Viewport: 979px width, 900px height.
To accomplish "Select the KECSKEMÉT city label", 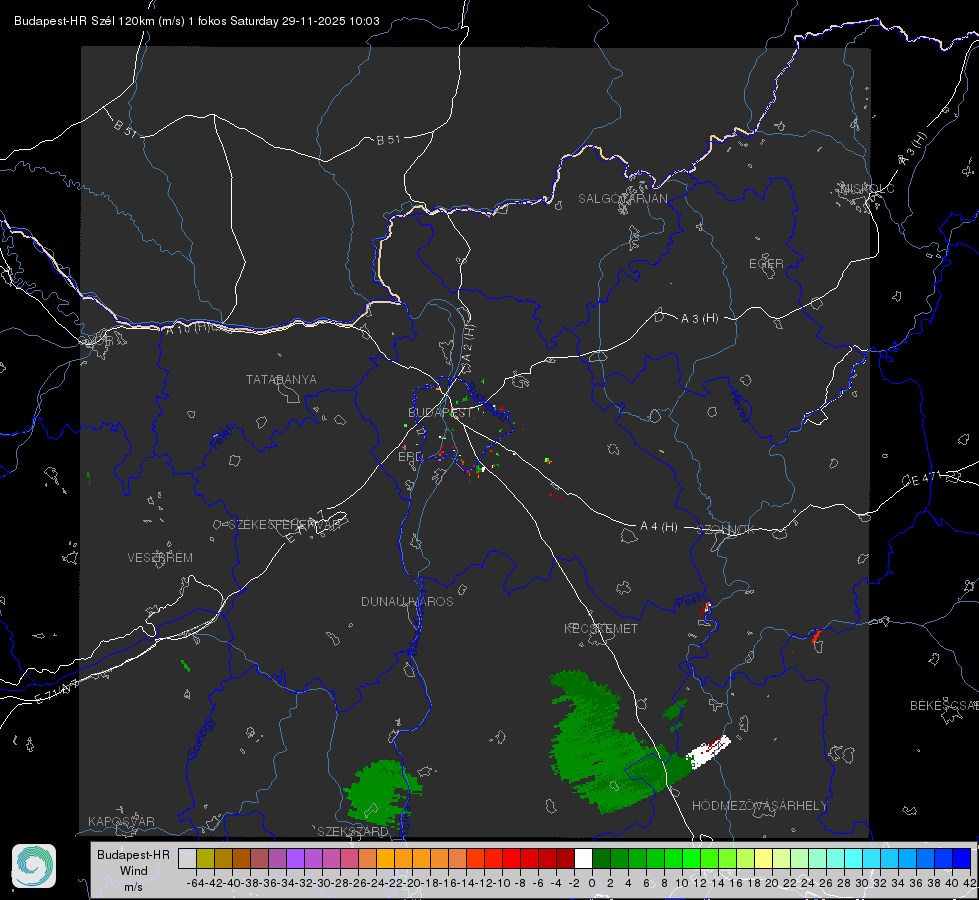I will pyautogui.click(x=601, y=628).
